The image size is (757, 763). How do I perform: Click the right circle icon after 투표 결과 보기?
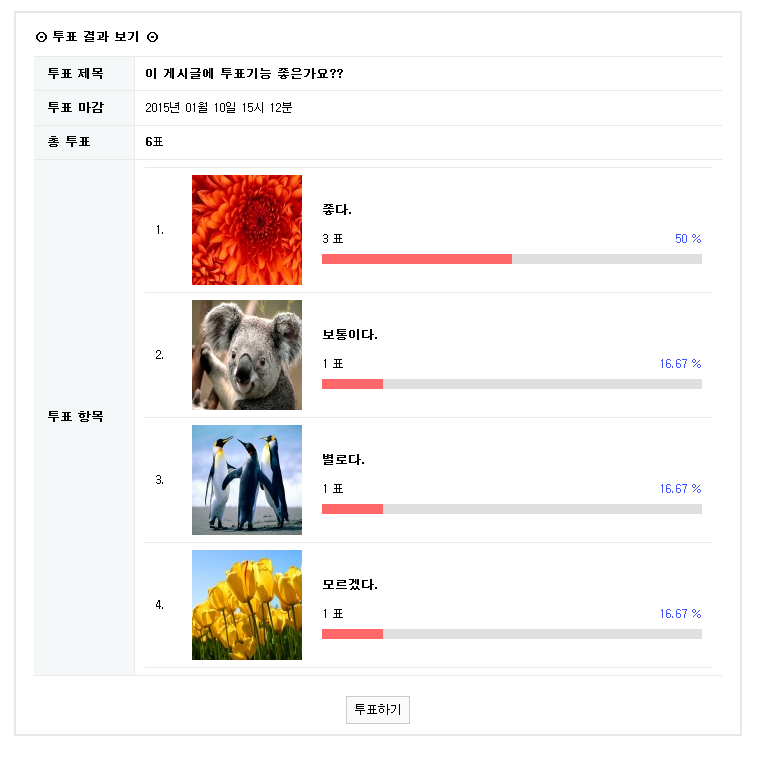click(x=152, y=37)
